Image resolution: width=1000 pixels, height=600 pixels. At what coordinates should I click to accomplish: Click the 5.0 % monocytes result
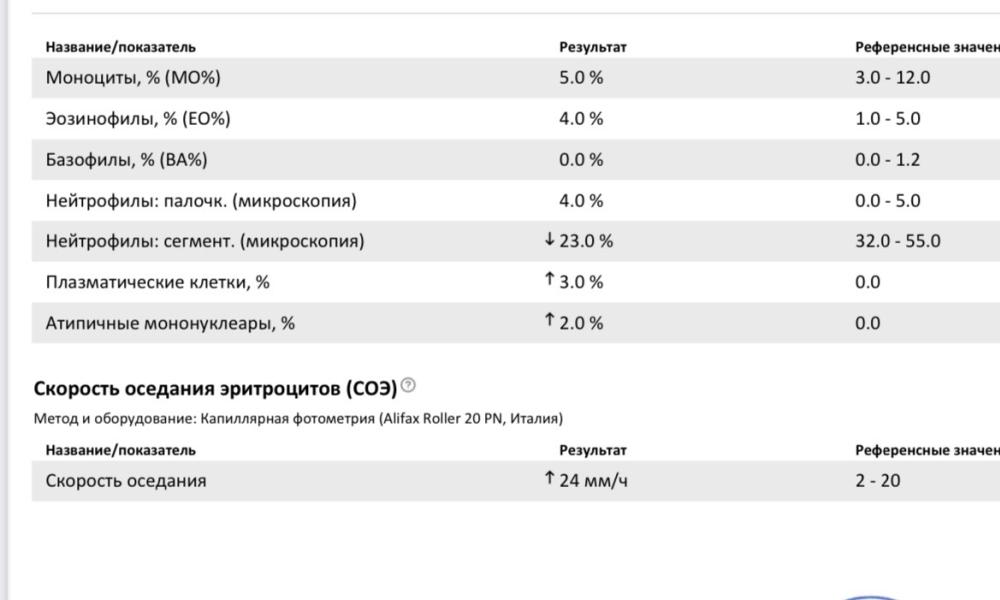[x=581, y=78]
